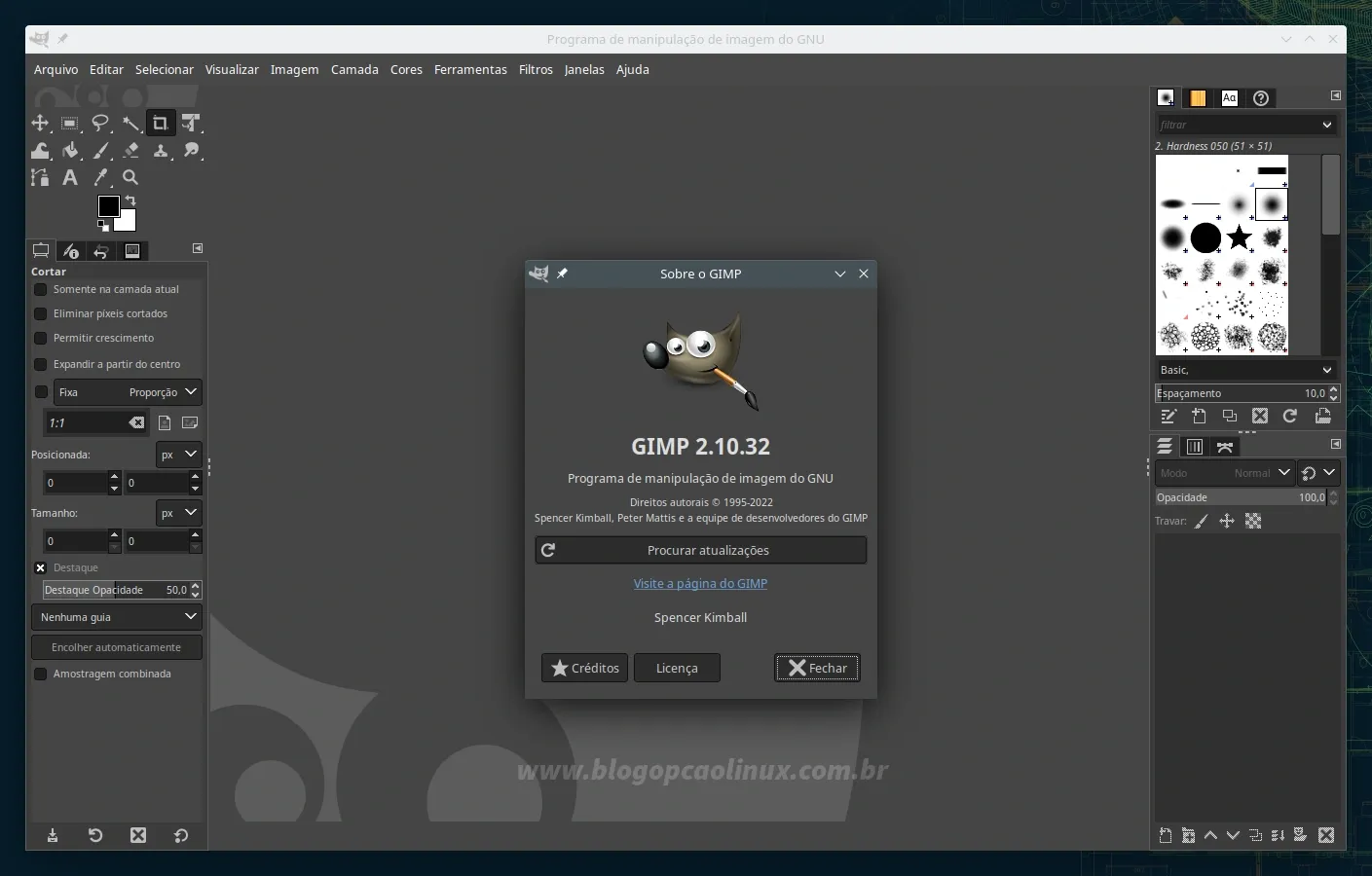Click the black foreground color swatch
The height and width of the screenshot is (876, 1372).
(108, 206)
